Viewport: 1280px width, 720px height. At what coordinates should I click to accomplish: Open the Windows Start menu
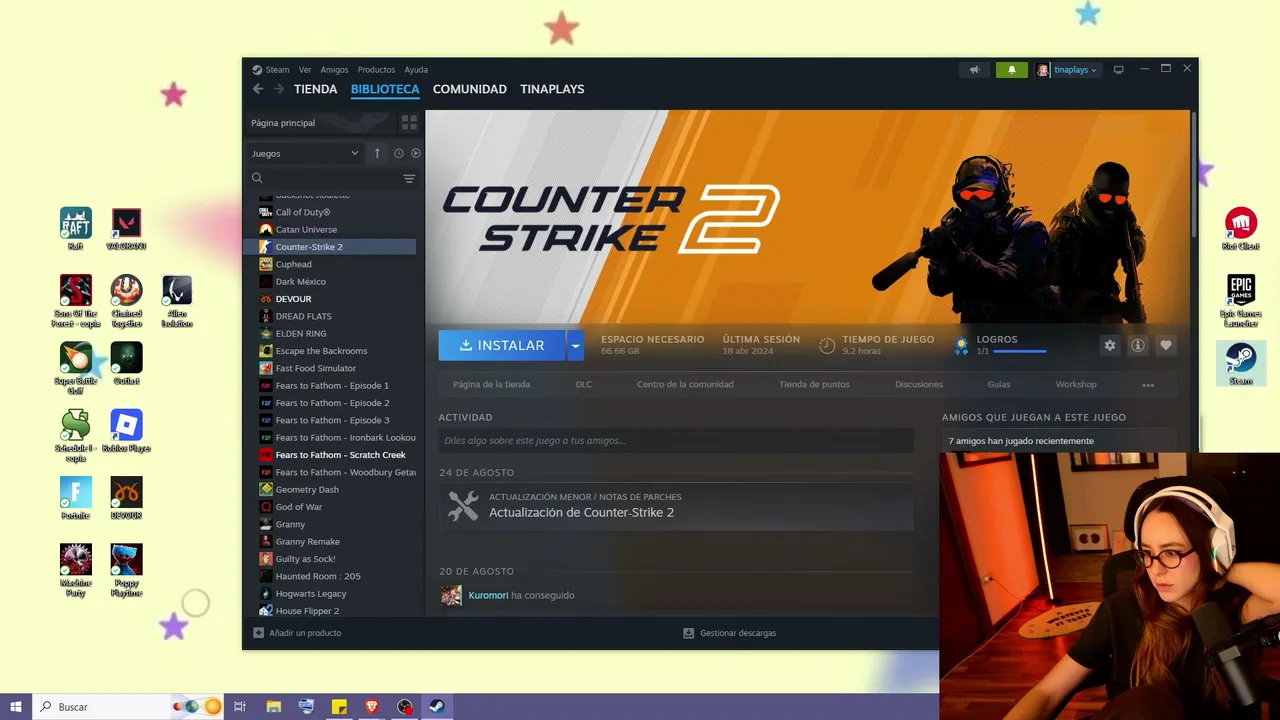click(16, 707)
